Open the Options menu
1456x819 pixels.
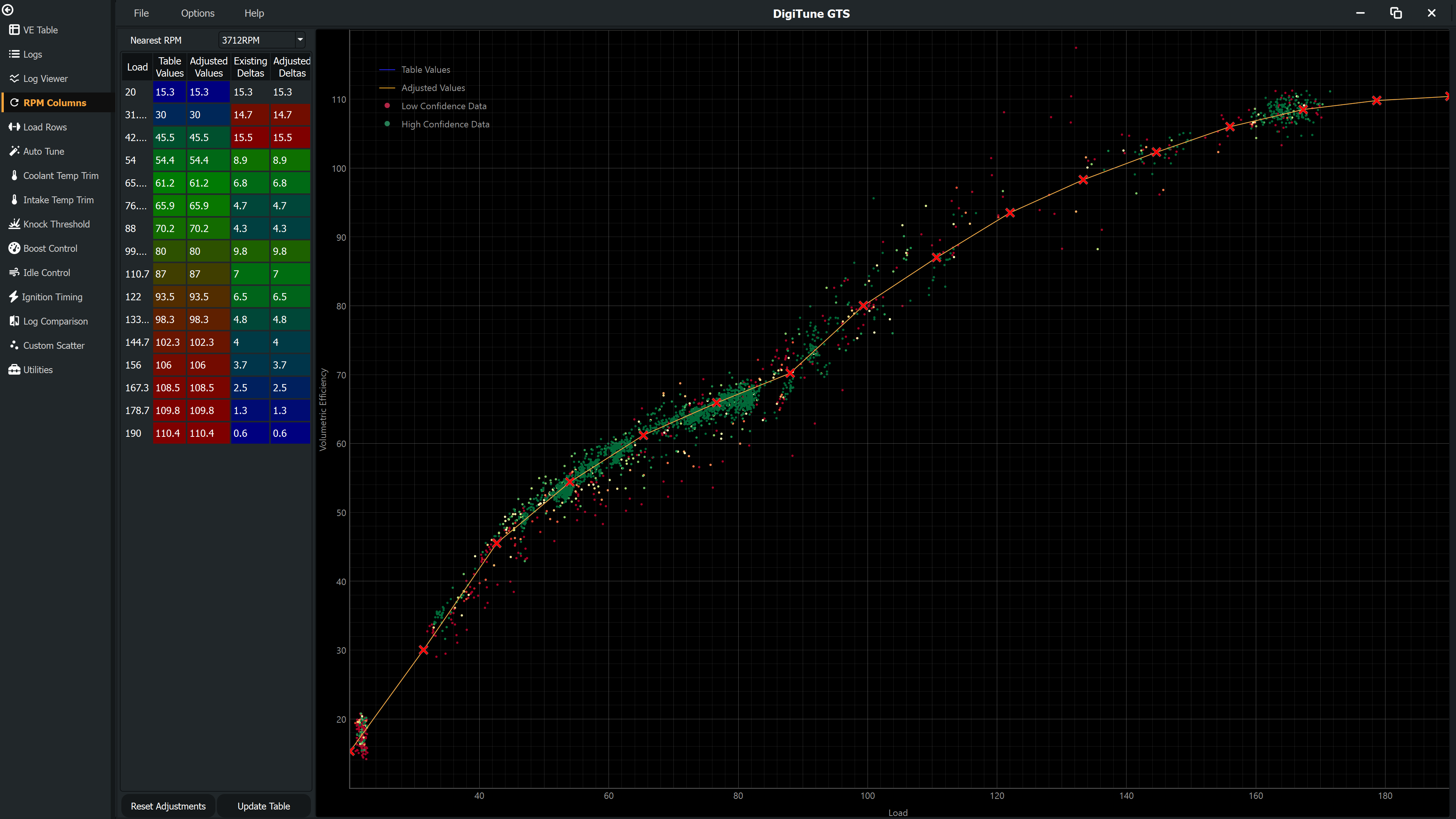point(198,13)
